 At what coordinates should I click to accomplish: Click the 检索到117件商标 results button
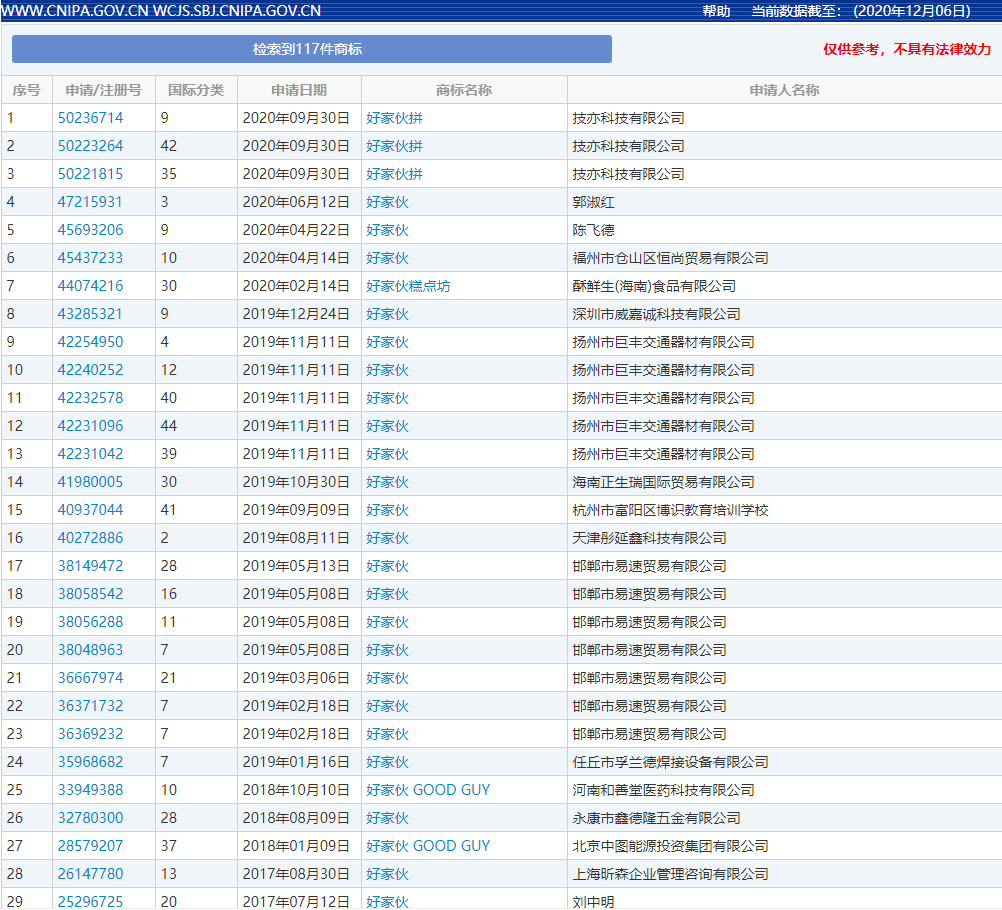pyautogui.click(x=311, y=48)
